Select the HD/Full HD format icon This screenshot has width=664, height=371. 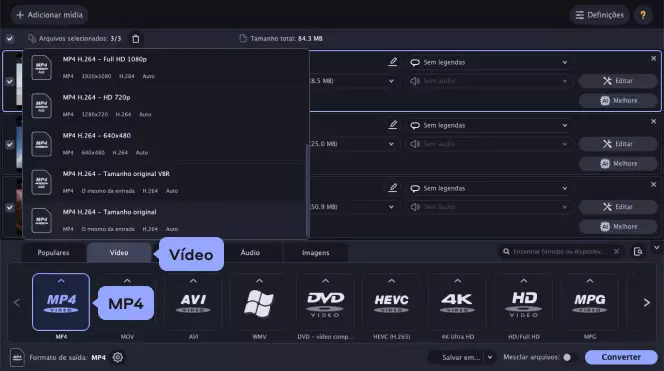(523, 302)
